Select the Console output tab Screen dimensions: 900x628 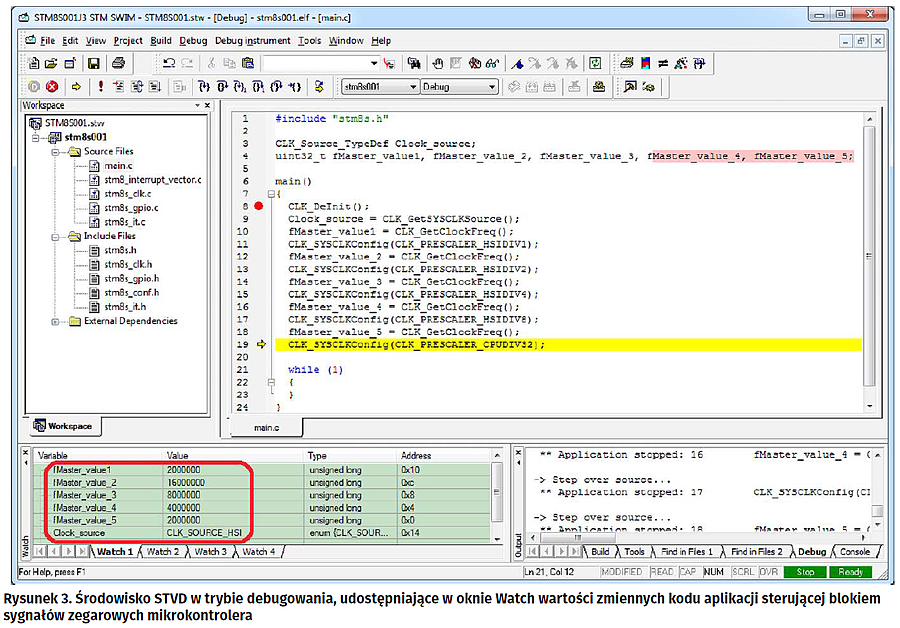[x=858, y=552]
